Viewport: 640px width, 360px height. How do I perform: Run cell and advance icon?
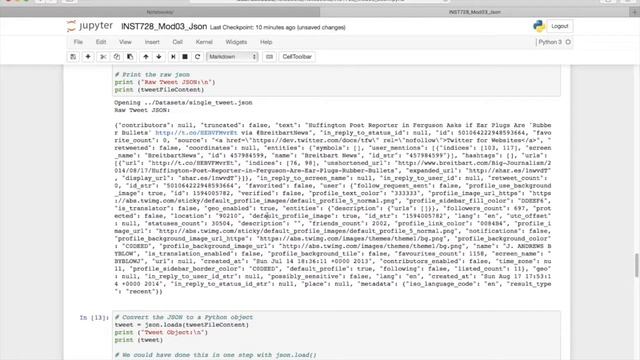173,57
